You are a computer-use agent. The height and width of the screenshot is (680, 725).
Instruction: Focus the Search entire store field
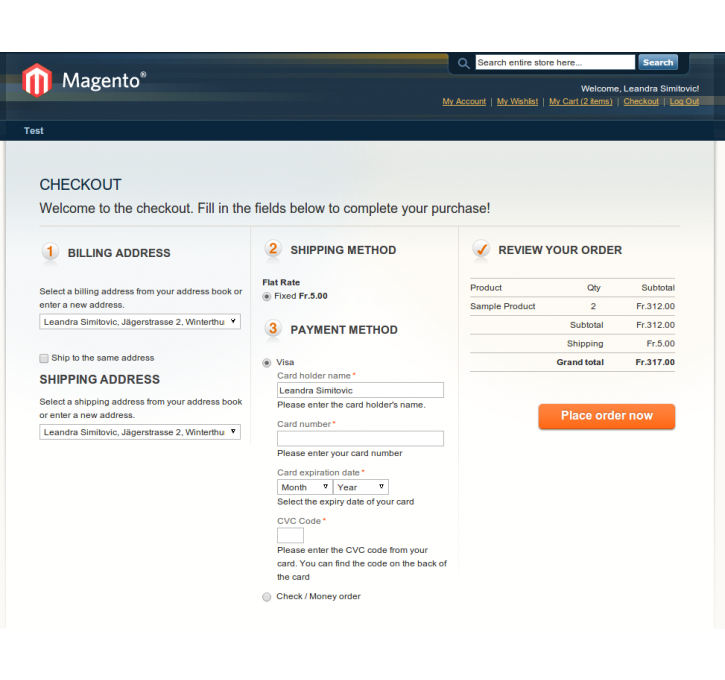(x=555, y=62)
